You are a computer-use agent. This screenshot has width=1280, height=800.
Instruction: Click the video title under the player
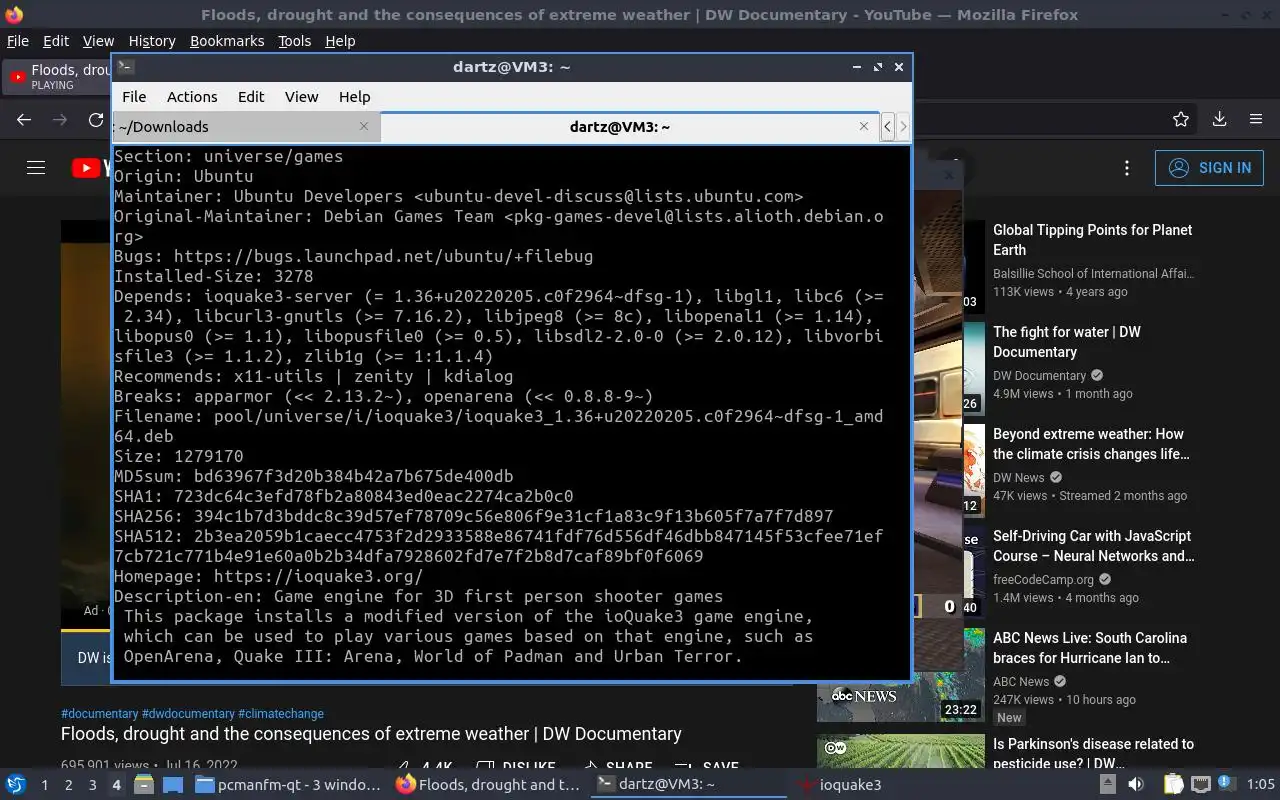point(371,734)
